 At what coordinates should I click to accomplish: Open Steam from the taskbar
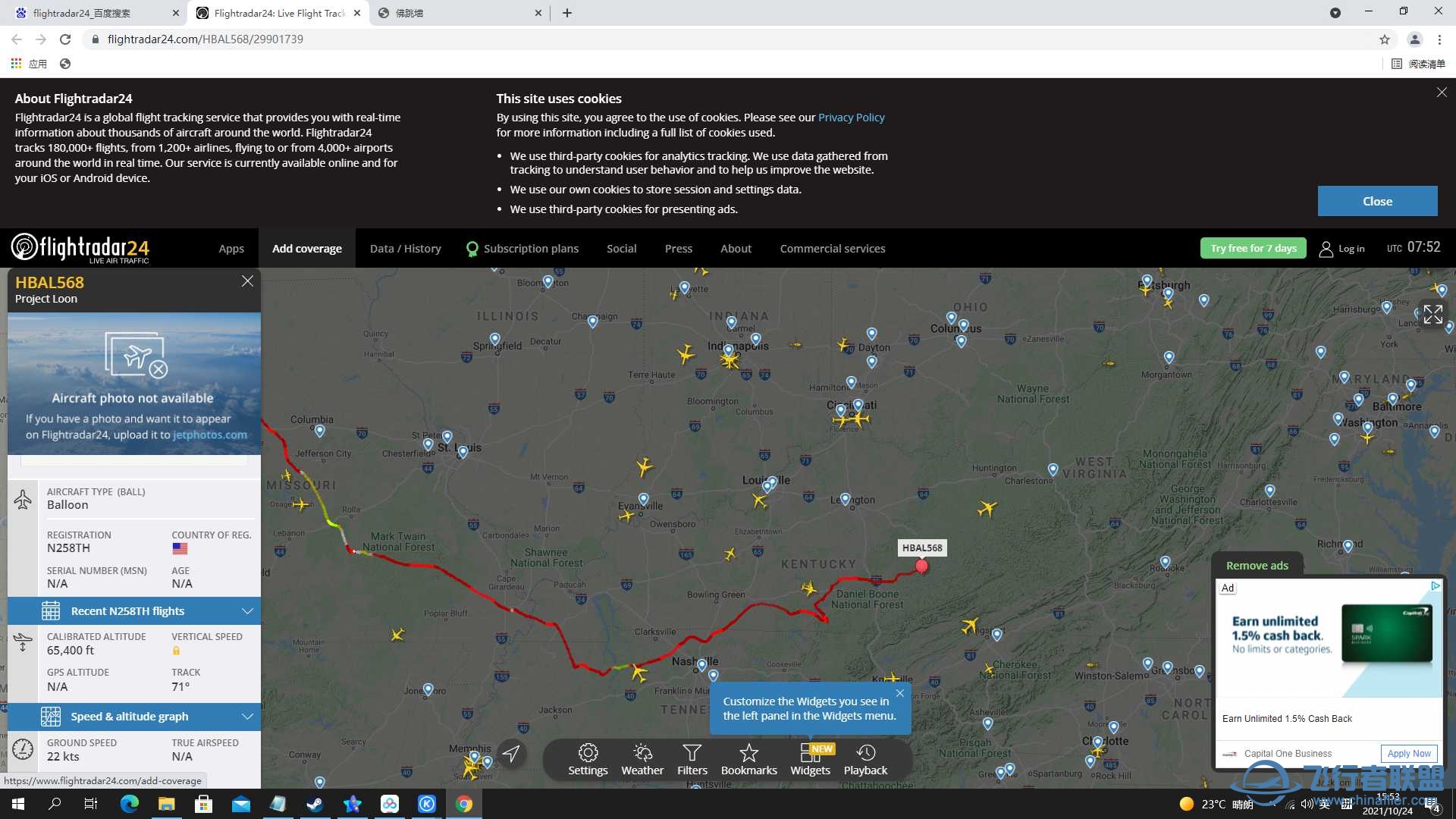coord(315,804)
